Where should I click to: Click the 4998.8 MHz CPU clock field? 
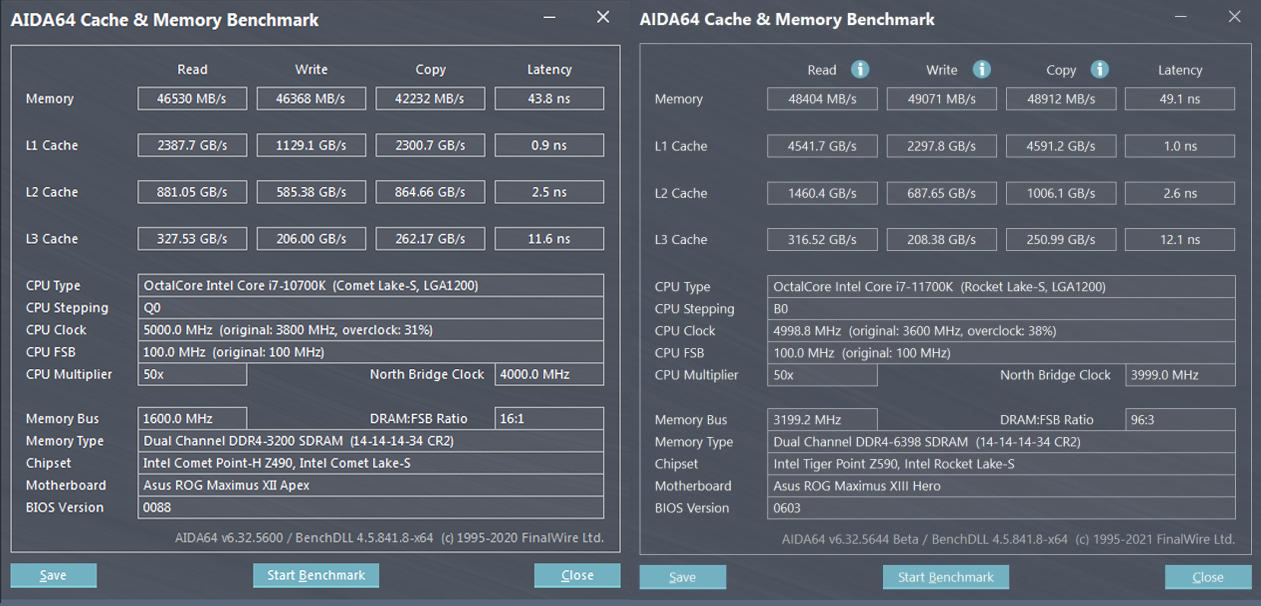pyautogui.click(x=1001, y=331)
